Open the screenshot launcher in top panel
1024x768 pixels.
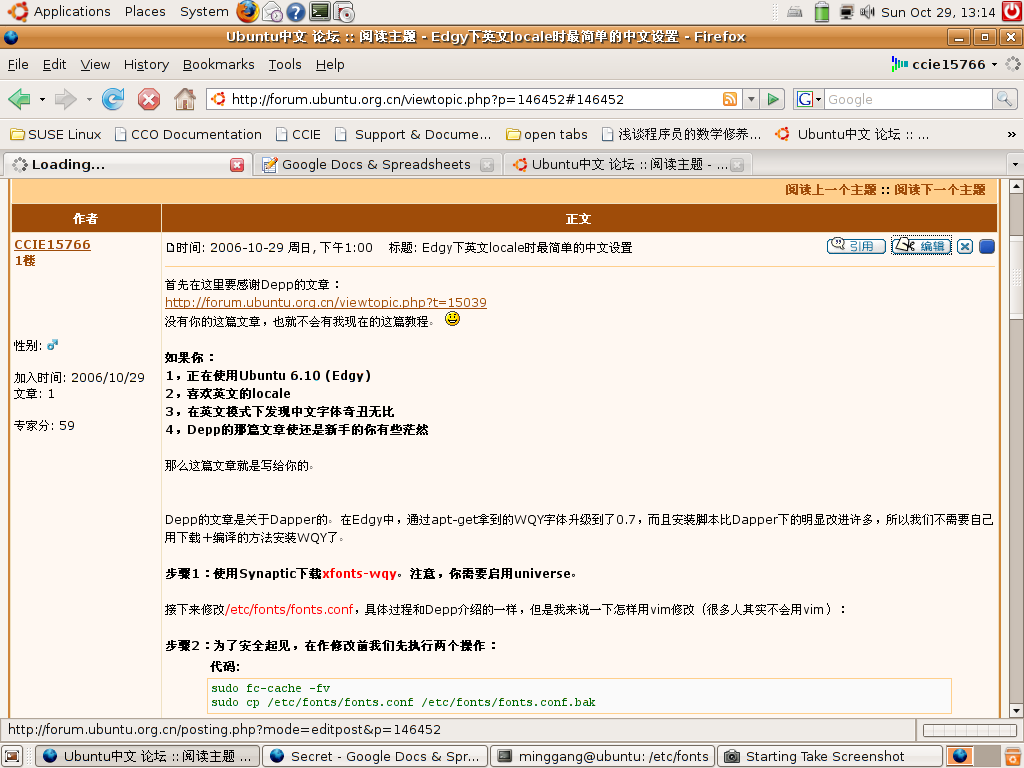click(344, 12)
